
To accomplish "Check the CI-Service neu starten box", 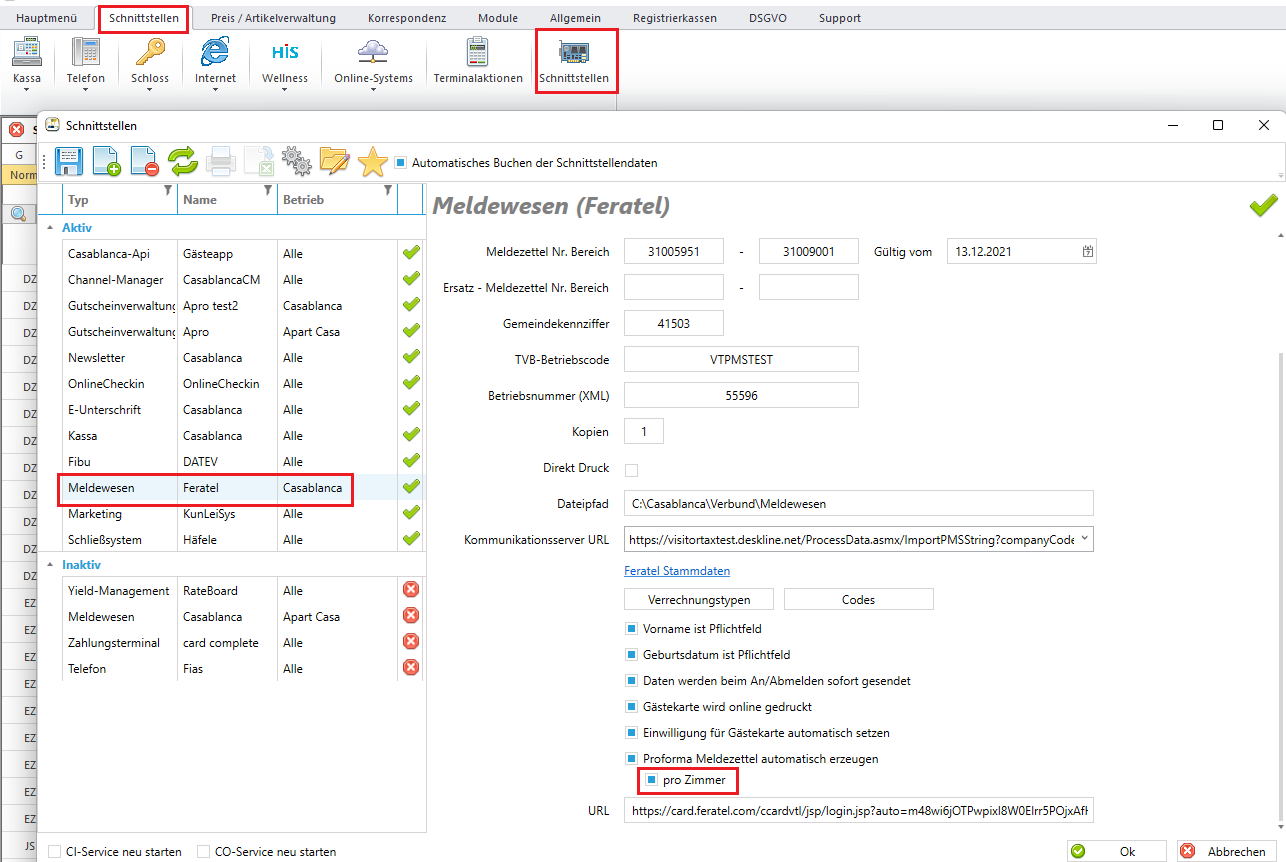I will point(54,852).
